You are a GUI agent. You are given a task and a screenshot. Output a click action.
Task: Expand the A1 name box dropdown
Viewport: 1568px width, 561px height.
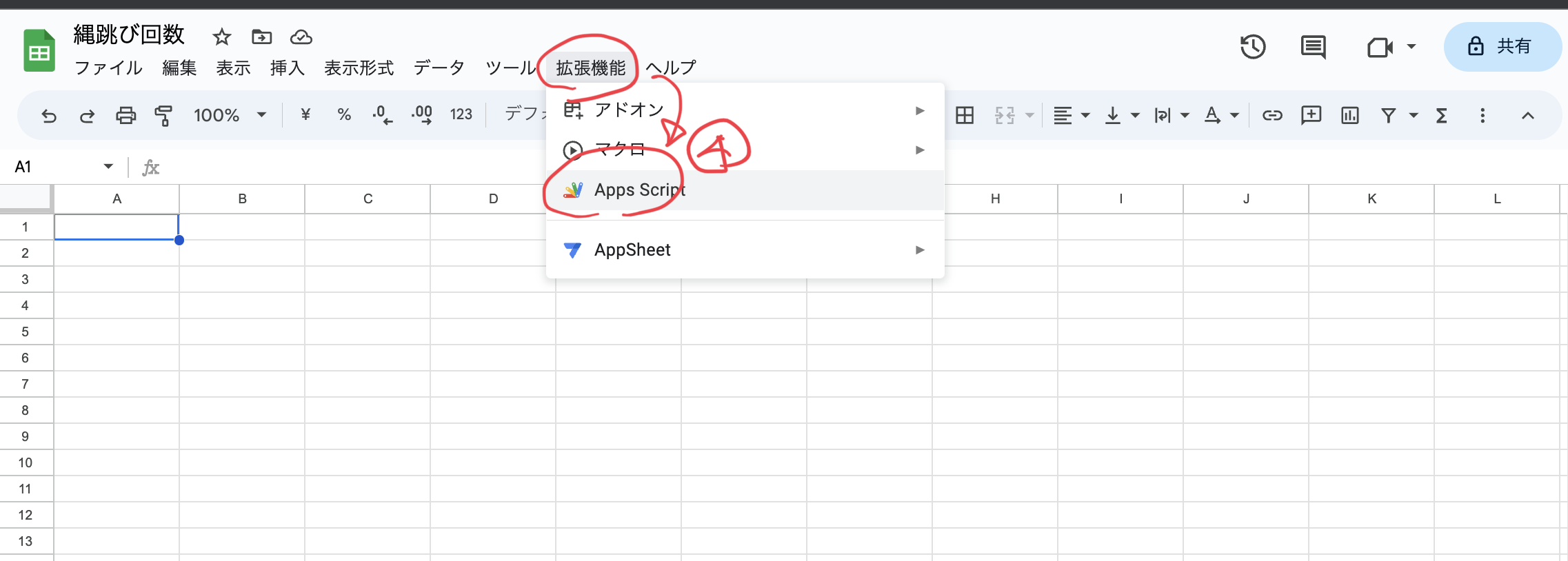tap(108, 166)
